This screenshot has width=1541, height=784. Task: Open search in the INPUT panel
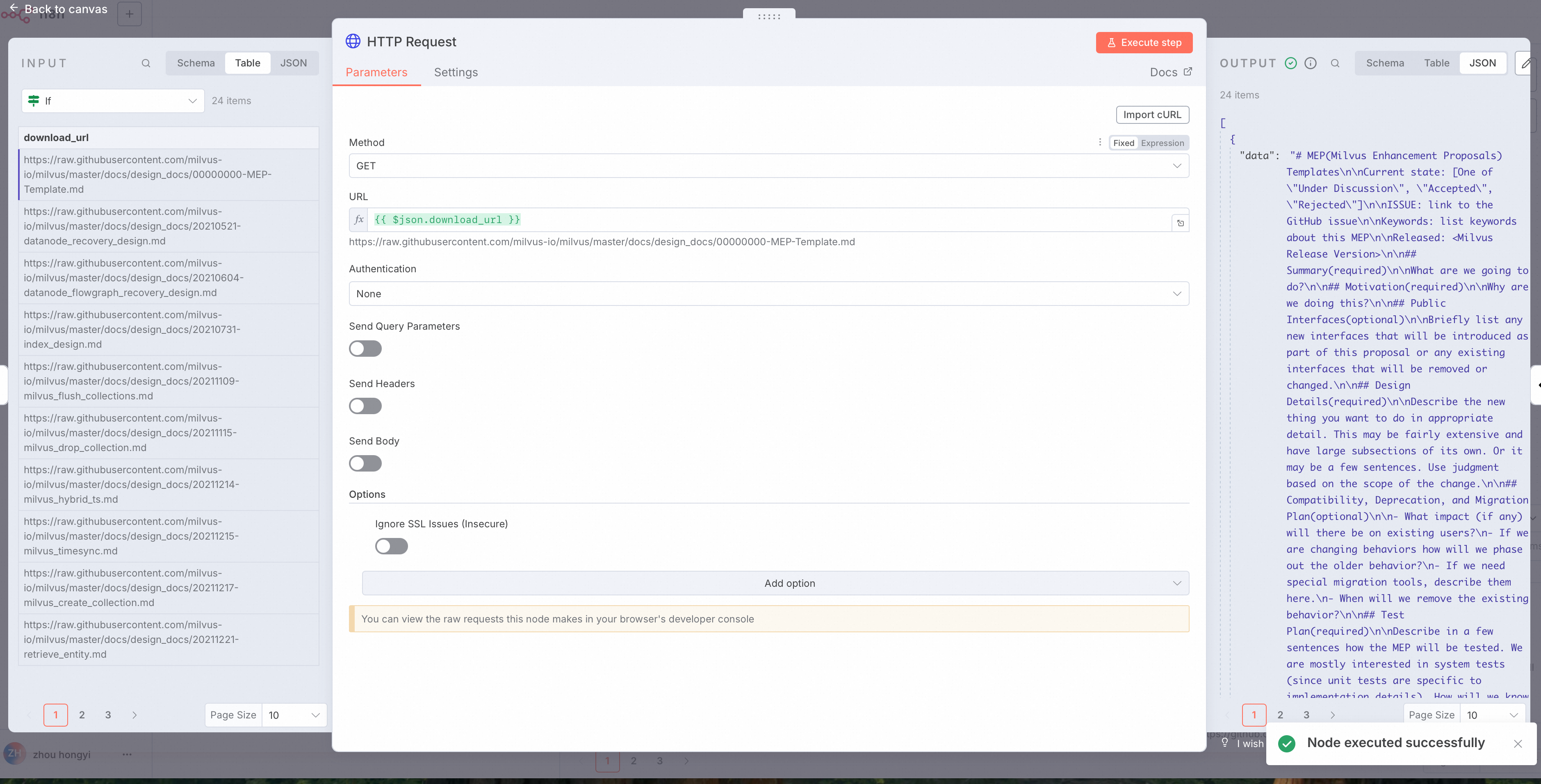coord(146,63)
